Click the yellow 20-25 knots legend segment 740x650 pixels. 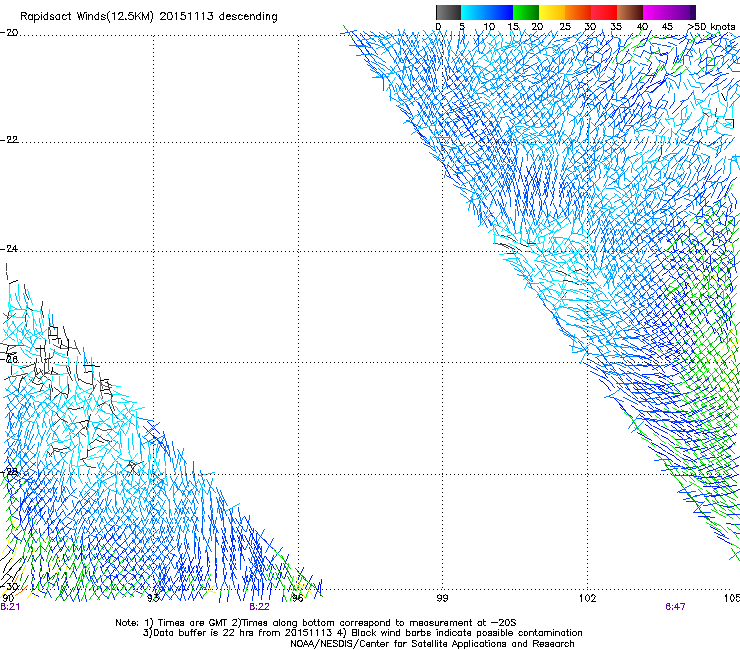coord(552,12)
